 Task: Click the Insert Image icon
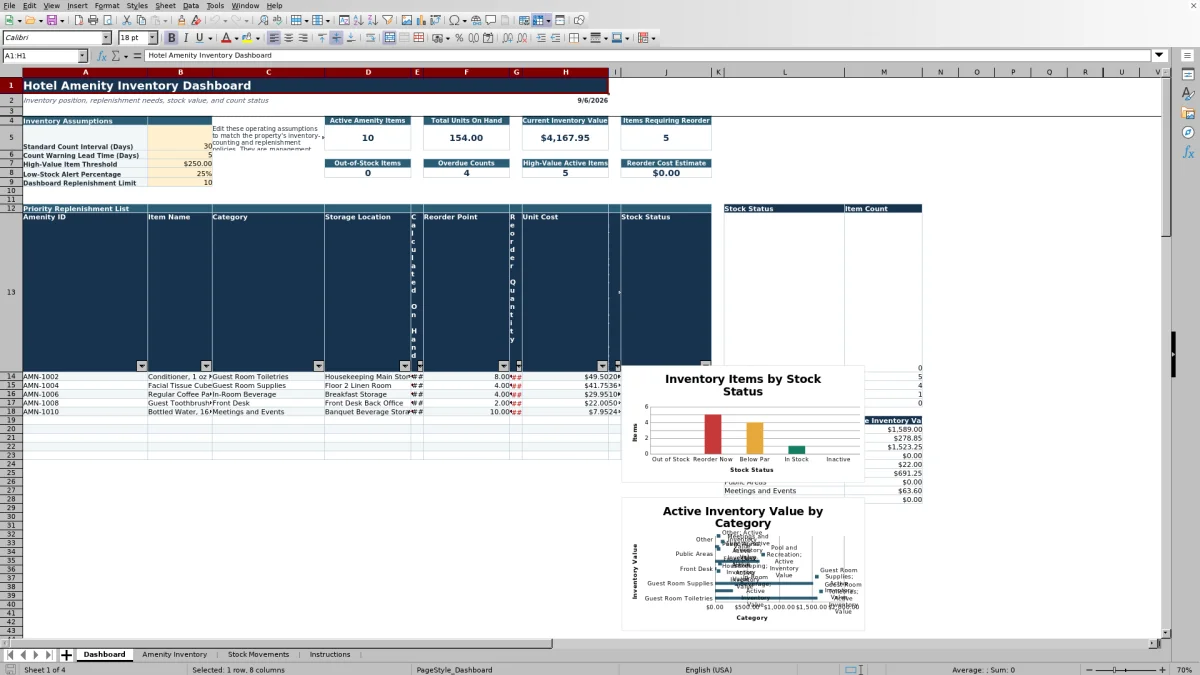click(406, 20)
